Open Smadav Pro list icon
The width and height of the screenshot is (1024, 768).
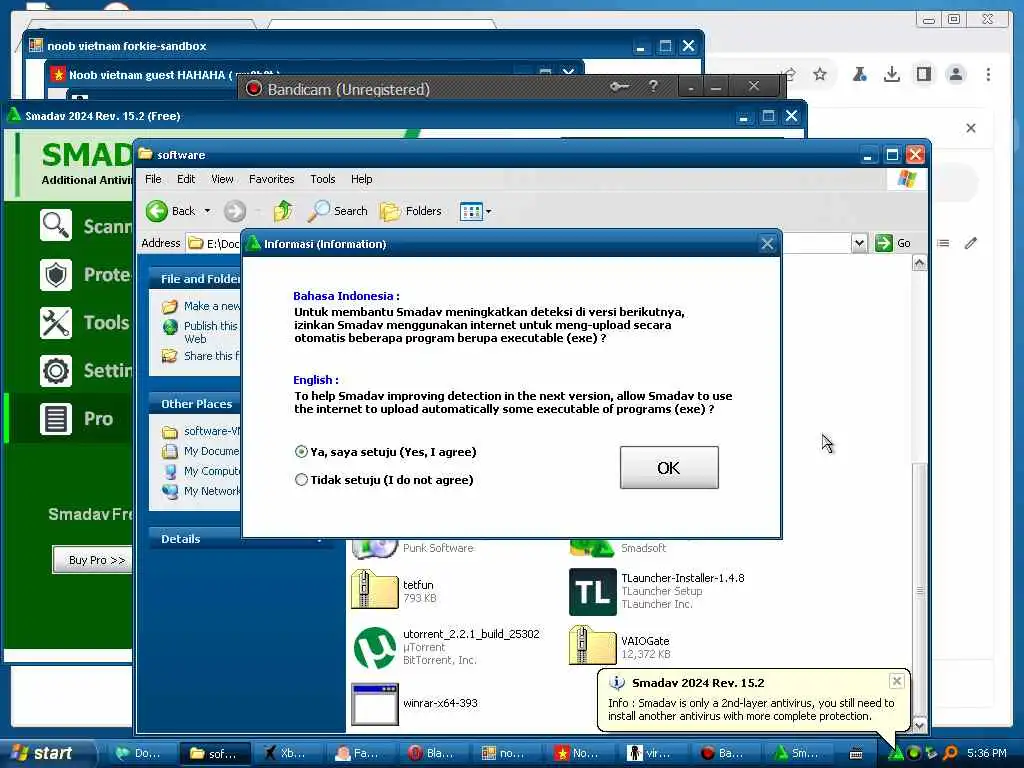[x=56, y=419]
